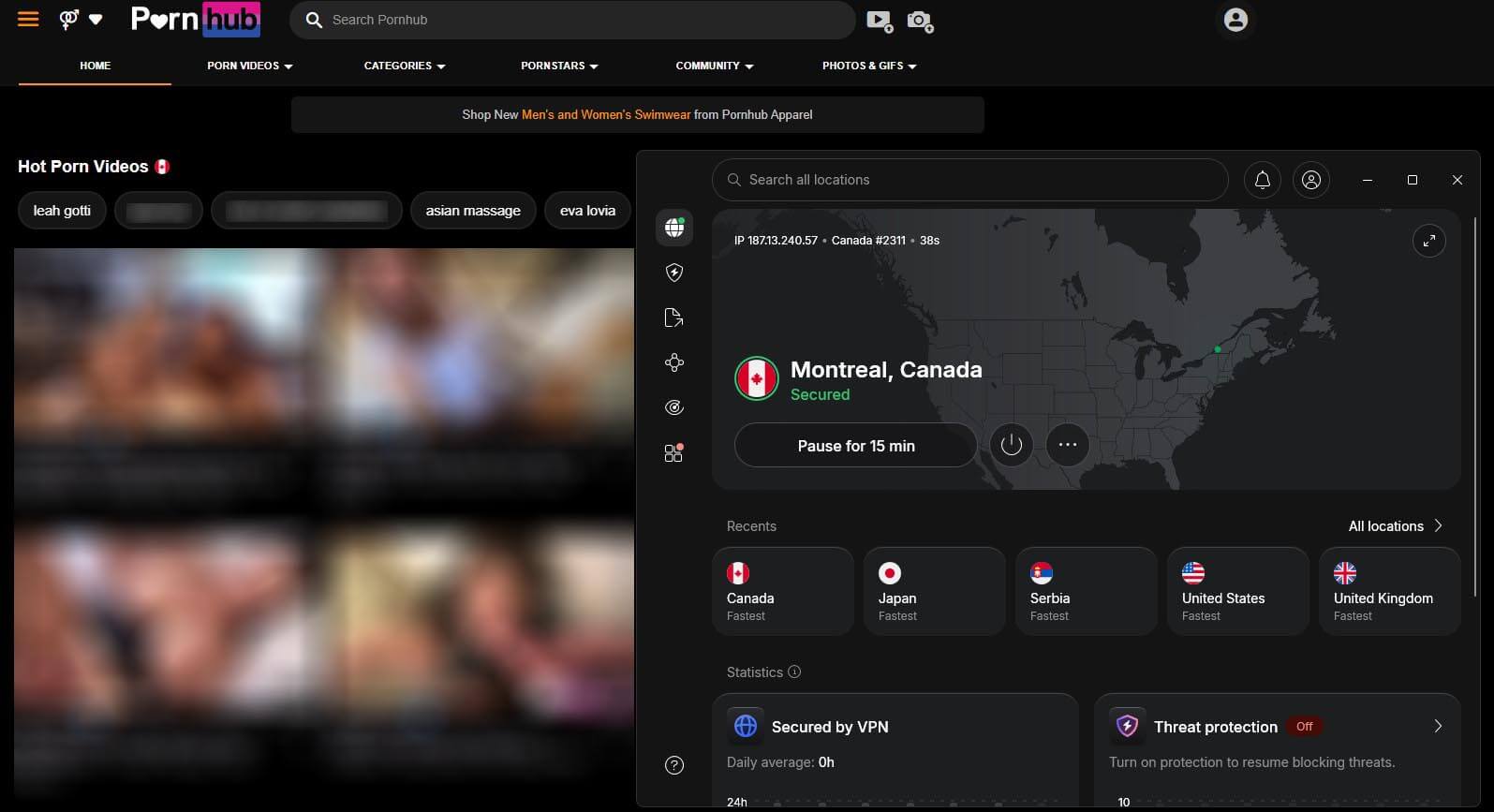Click the VPN window scrollbar
1494x812 pixels.
(1474, 406)
